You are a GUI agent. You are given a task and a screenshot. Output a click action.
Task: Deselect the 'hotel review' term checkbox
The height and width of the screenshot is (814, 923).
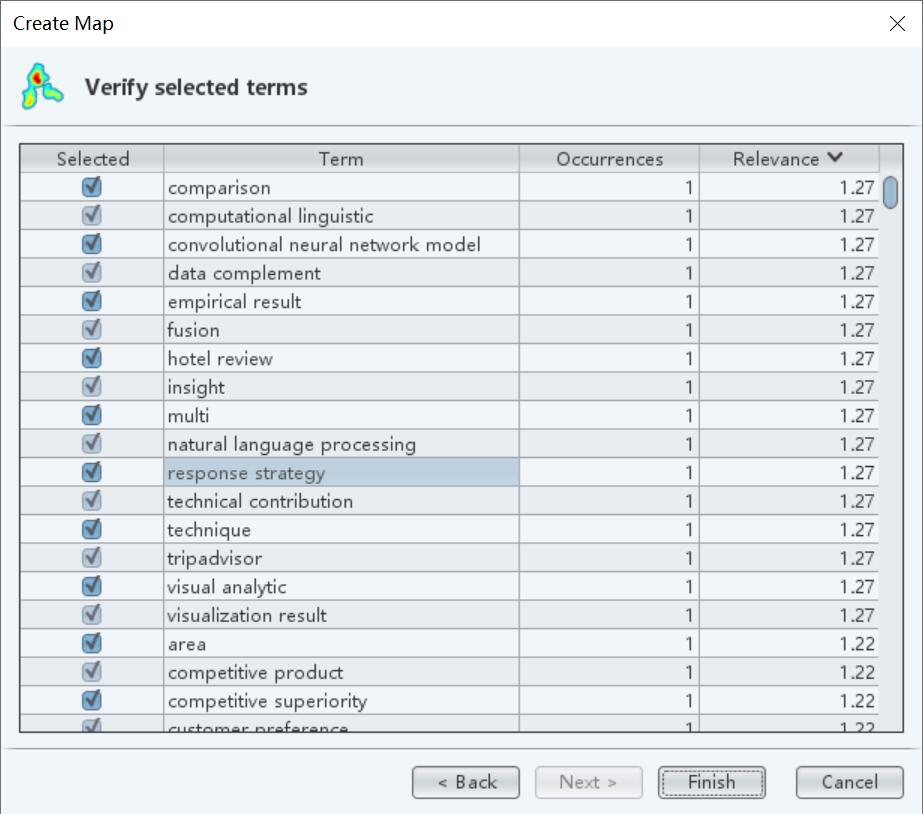(x=92, y=358)
